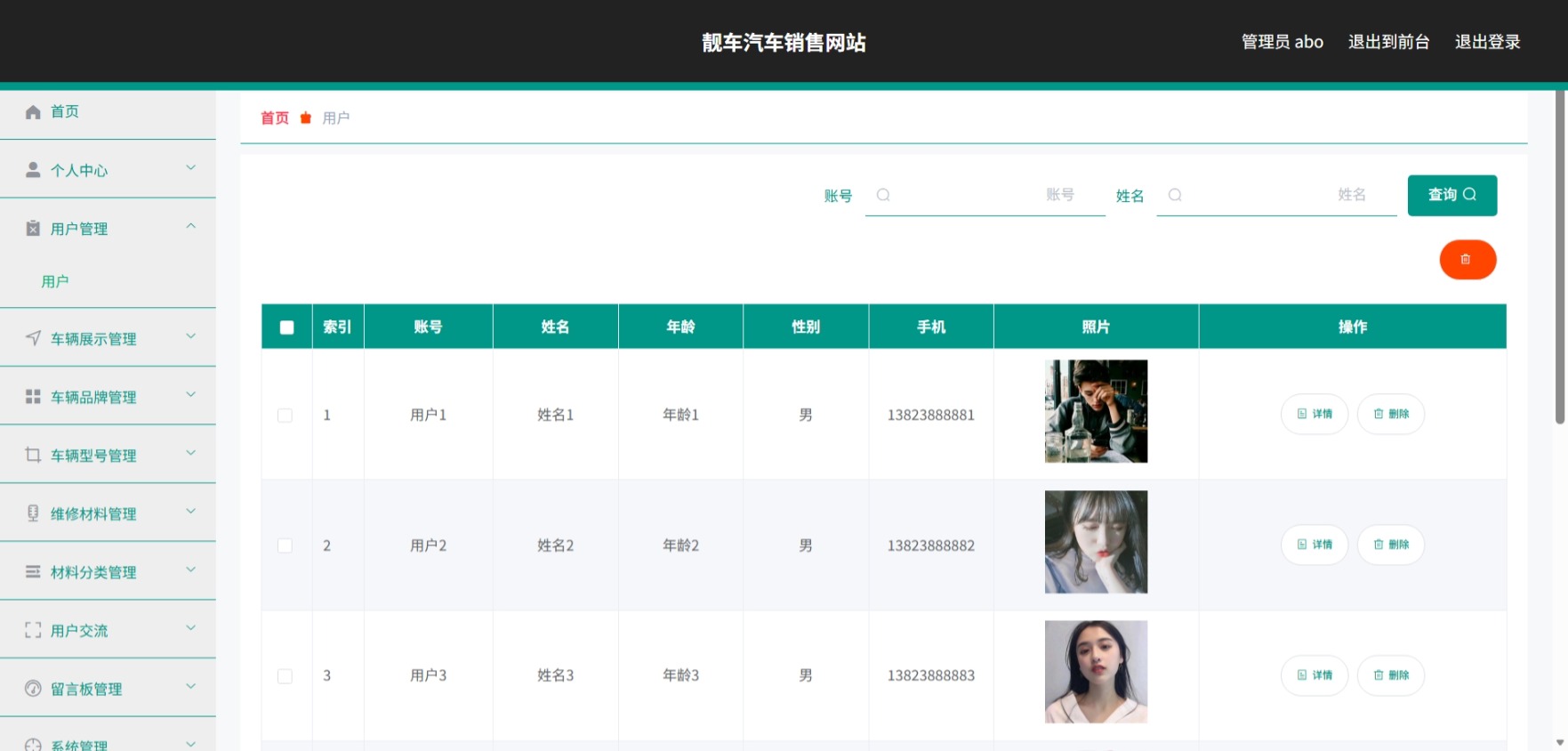This screenshot has width=1568, height=751.
Task: Open 详情 for row 用户1
Action: [x=1315, y=414]
